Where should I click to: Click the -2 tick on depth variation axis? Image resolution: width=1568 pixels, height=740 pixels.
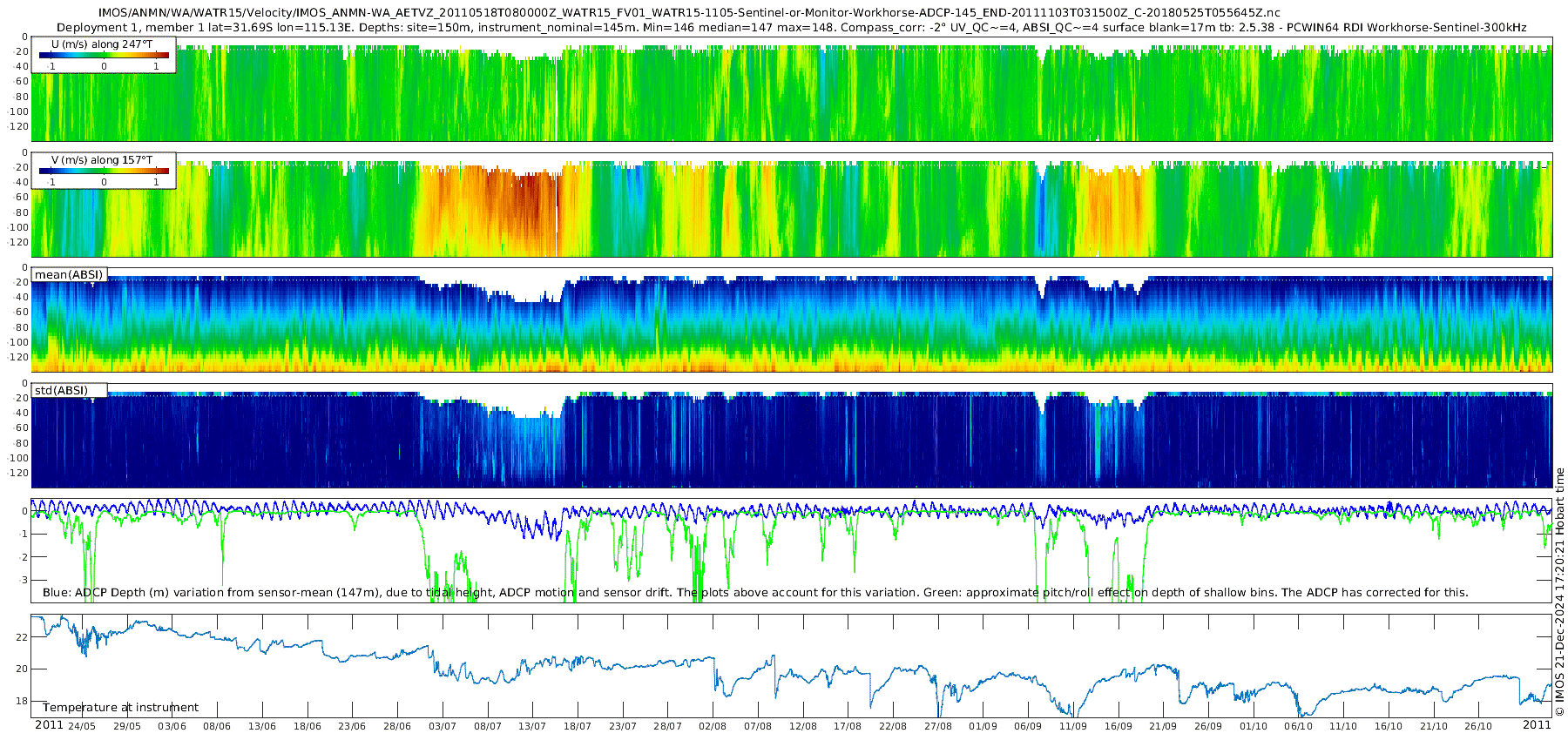[24, 557]
